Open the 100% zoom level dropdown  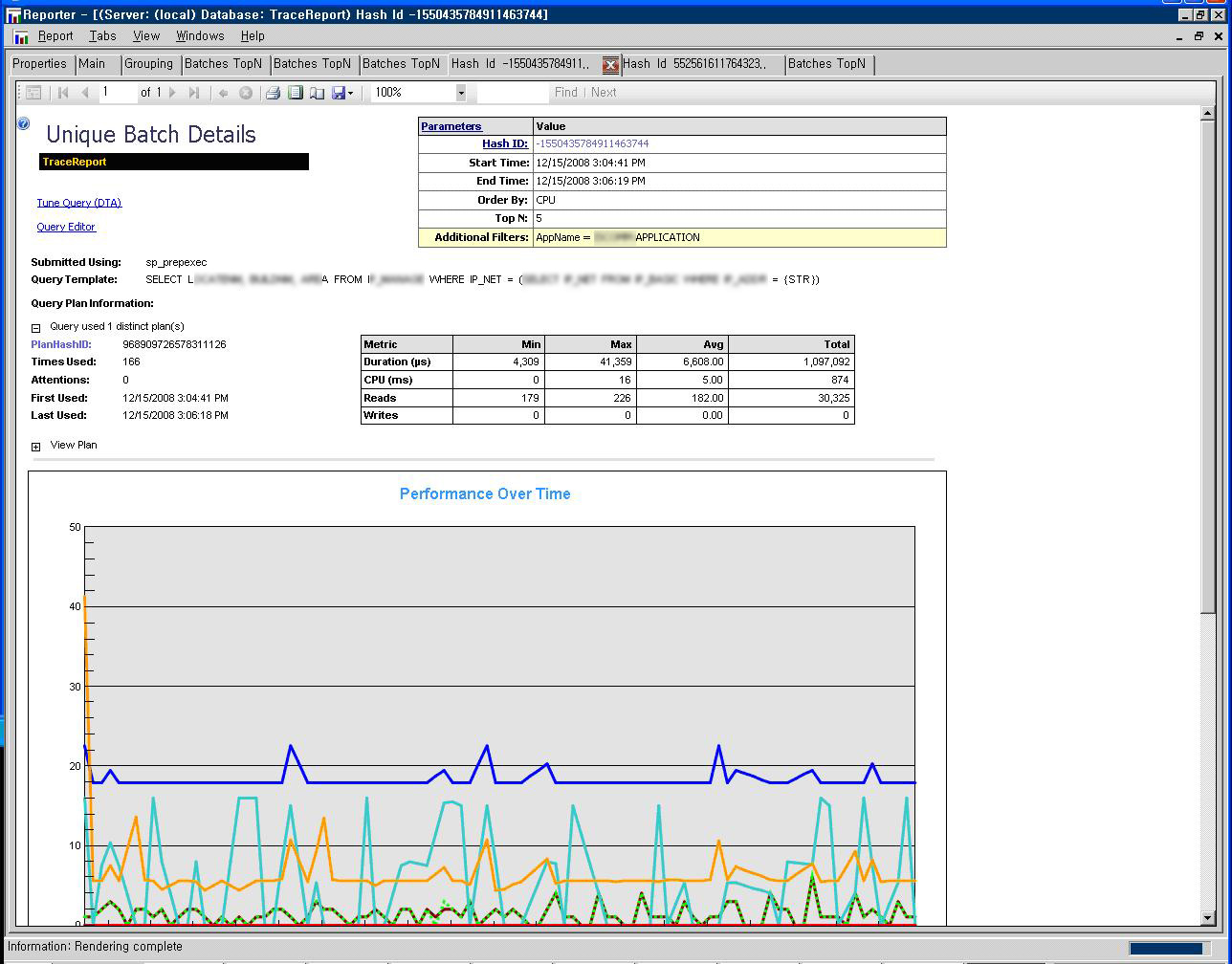pyautogui.click(x=460, y=93)
